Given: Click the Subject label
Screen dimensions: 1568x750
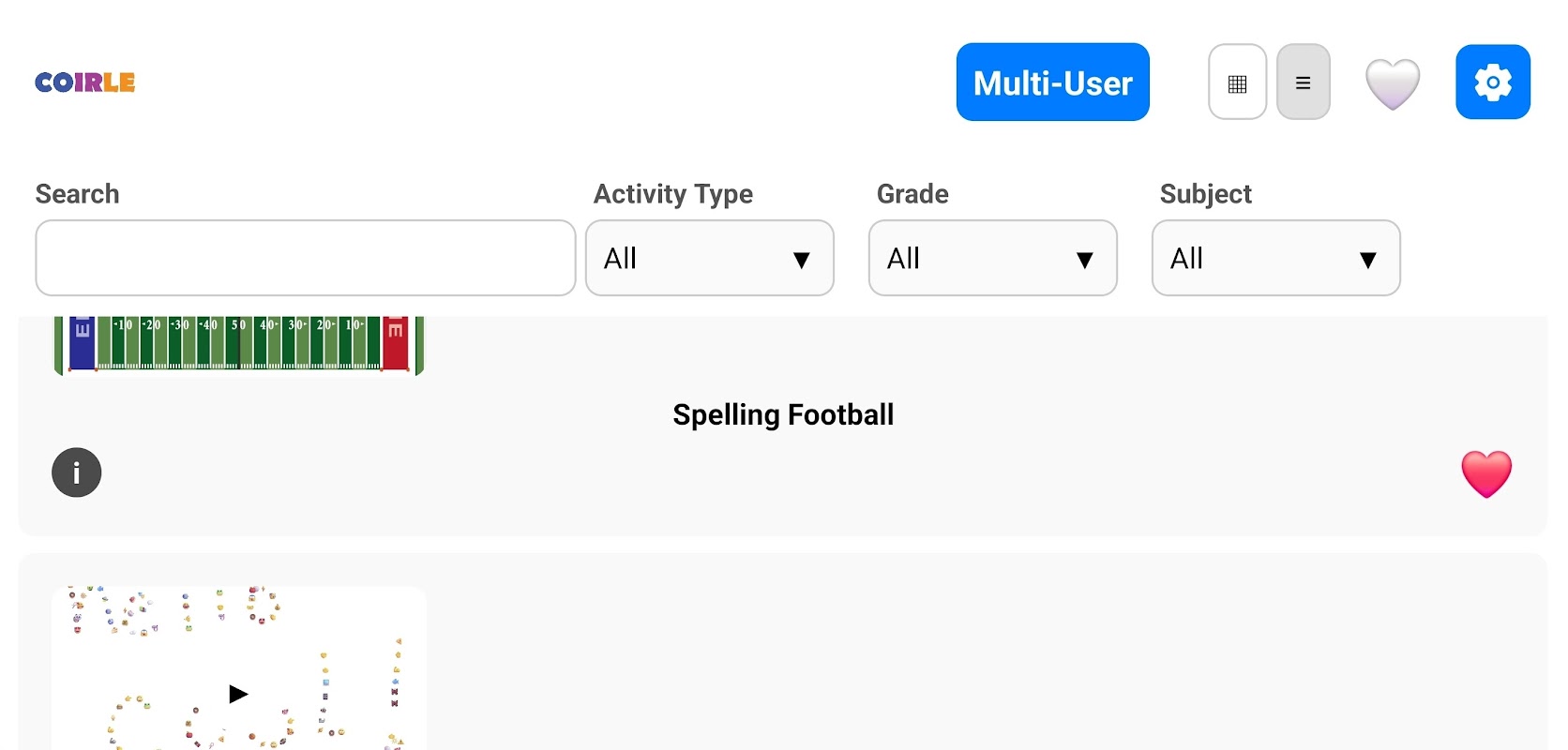Looking at the screenshot, I should point(1205,194).
